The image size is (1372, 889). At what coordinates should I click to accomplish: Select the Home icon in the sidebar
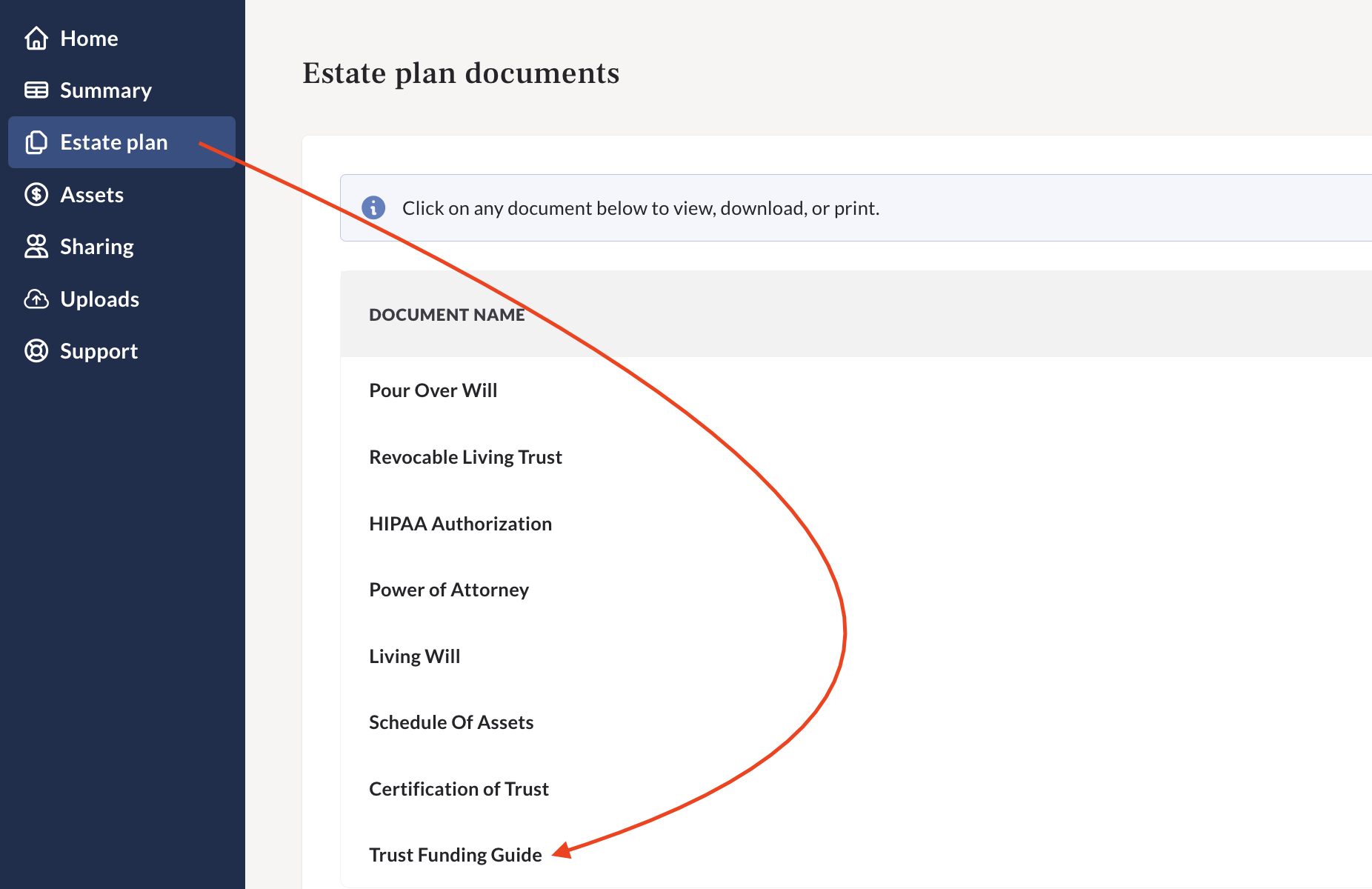[x=36, y=38]
